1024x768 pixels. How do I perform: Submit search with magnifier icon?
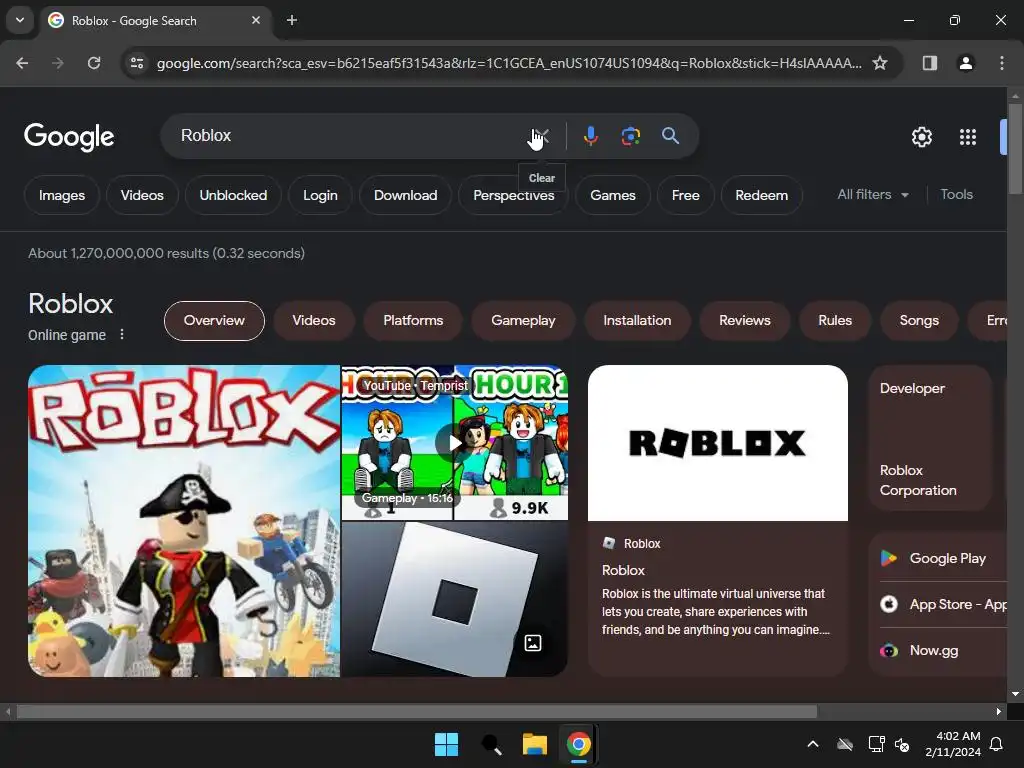pyautogui.click(x=670, y=136)
